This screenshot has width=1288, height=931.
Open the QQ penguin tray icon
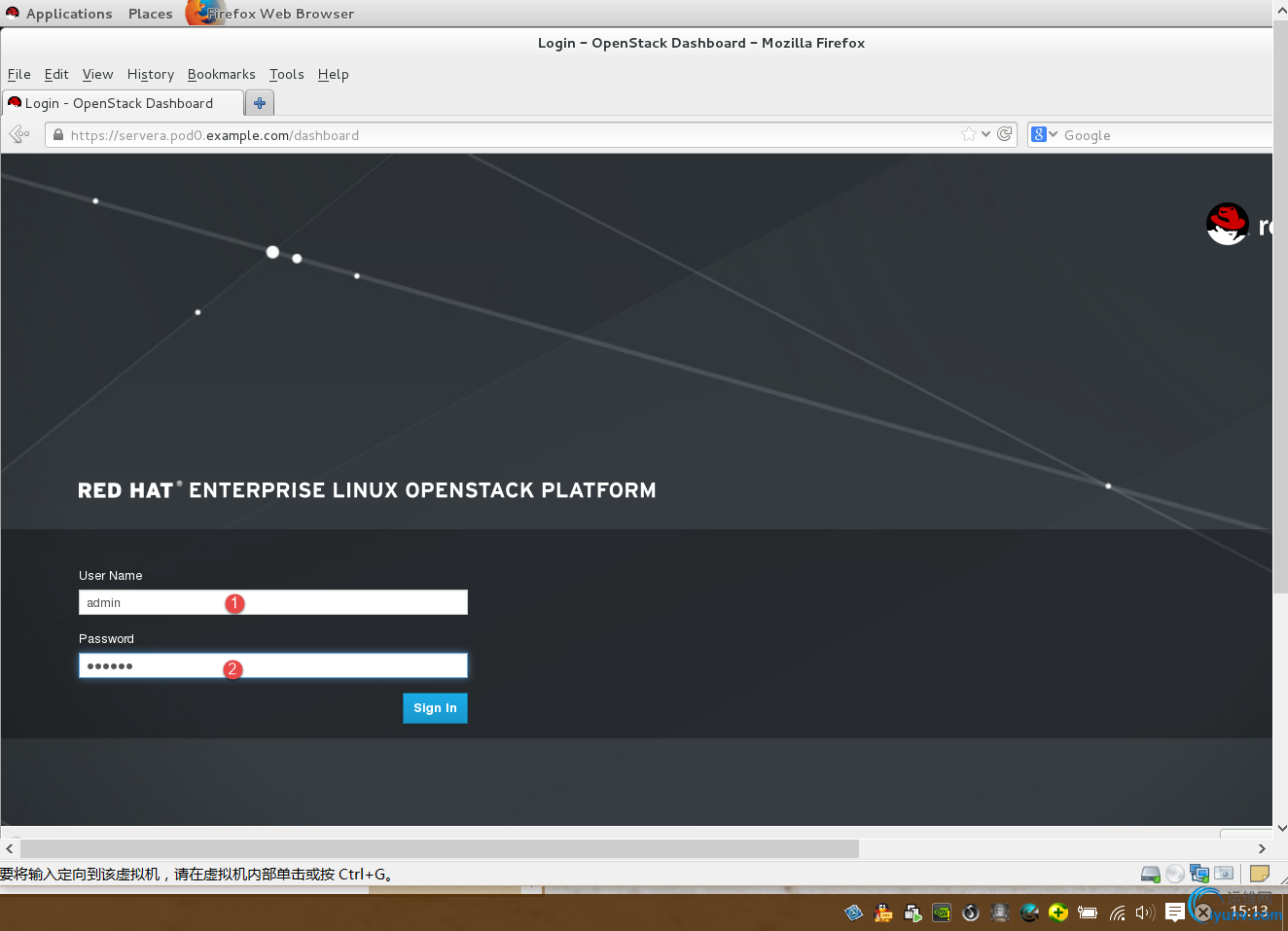tap(883, 913)
